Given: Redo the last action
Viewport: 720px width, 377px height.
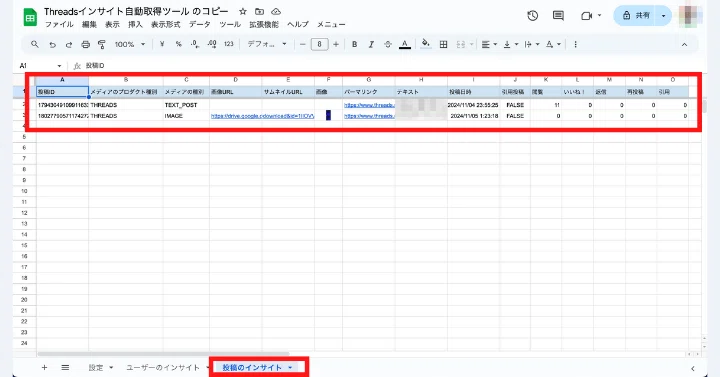Looking at the screenshot, I should (69, 45).
